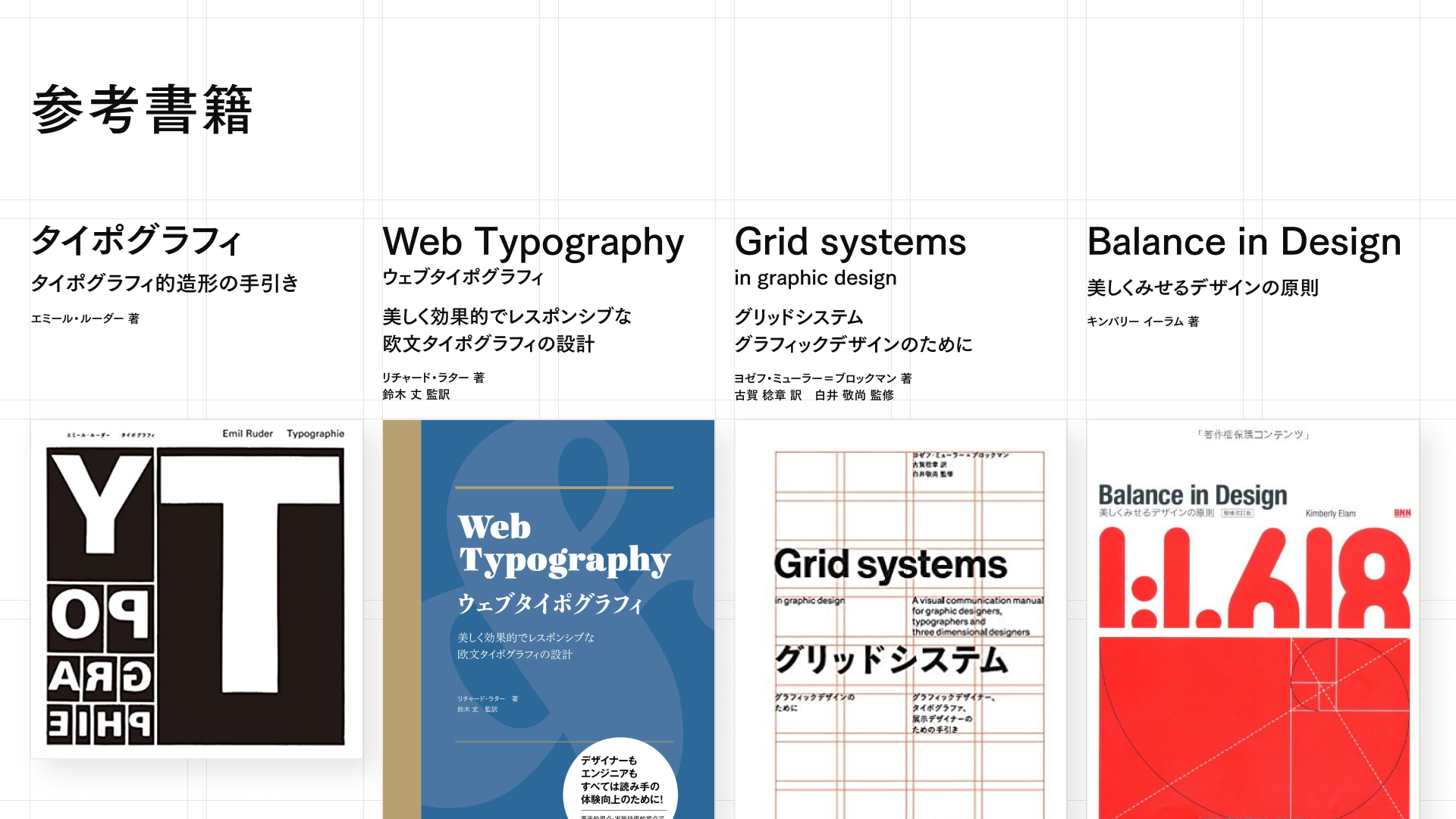Select the Grid systems title text
The width and height of the screenshot is (1456, 819).
pyautogui.click(x=850, y=243)
